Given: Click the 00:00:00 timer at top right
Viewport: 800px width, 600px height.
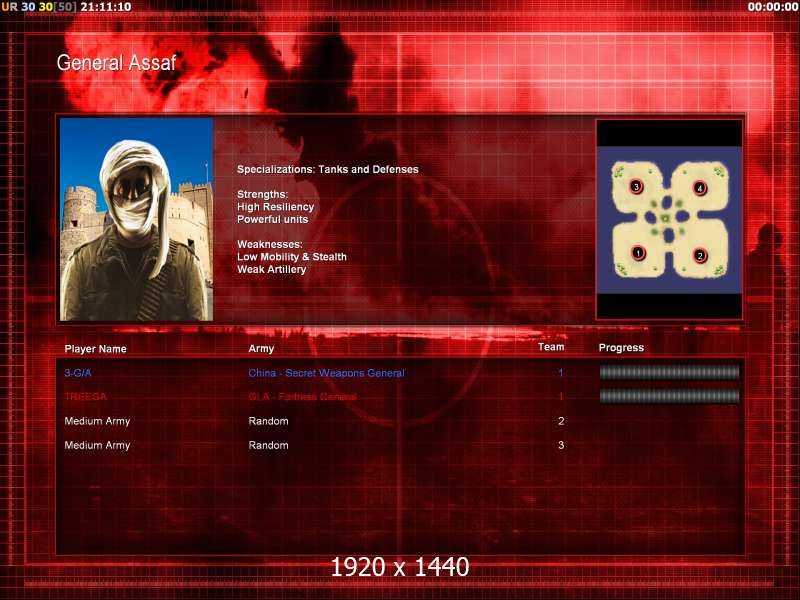Looking at the screenshot, I should click(772, 7).
